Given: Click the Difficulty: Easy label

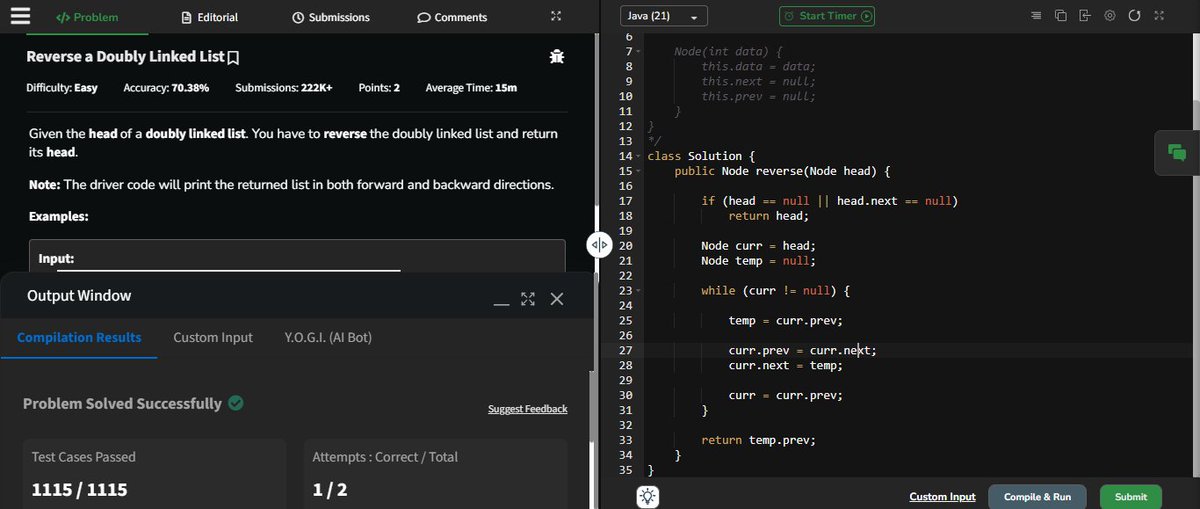Looking at the screenshot, I should (62, 88).
